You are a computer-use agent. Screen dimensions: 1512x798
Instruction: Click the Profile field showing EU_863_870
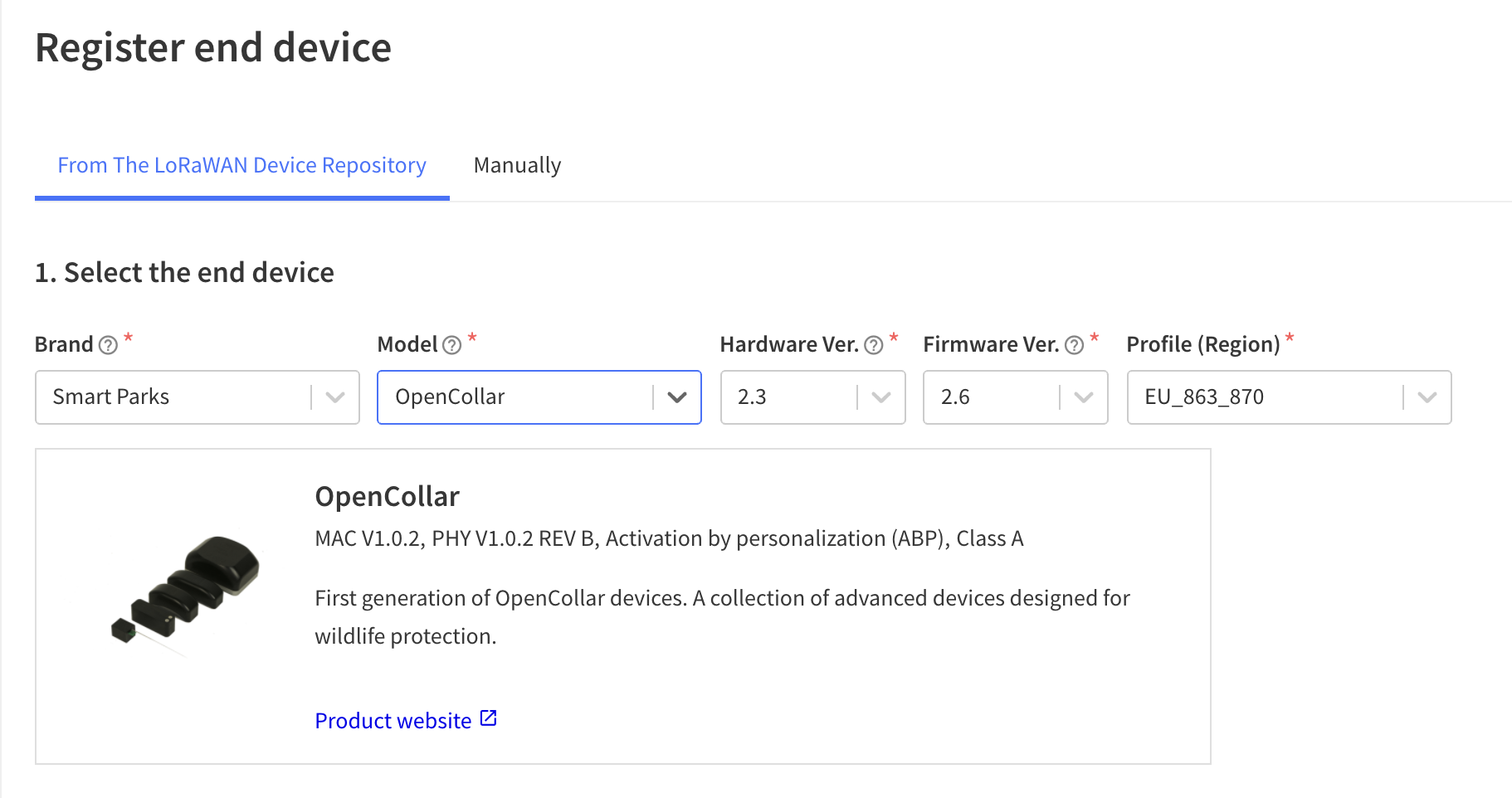click(x=1245, y=397)
